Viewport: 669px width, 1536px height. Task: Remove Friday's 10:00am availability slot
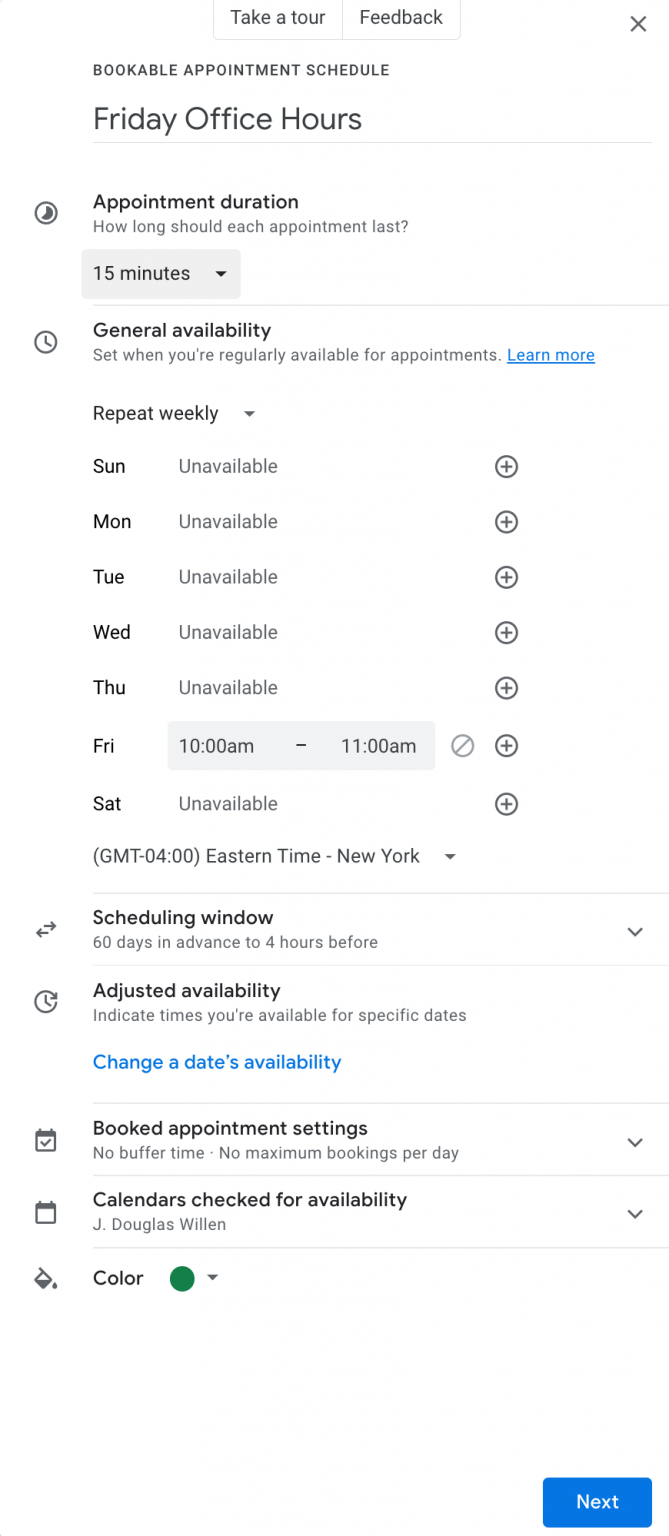click(x=462, y=745)
